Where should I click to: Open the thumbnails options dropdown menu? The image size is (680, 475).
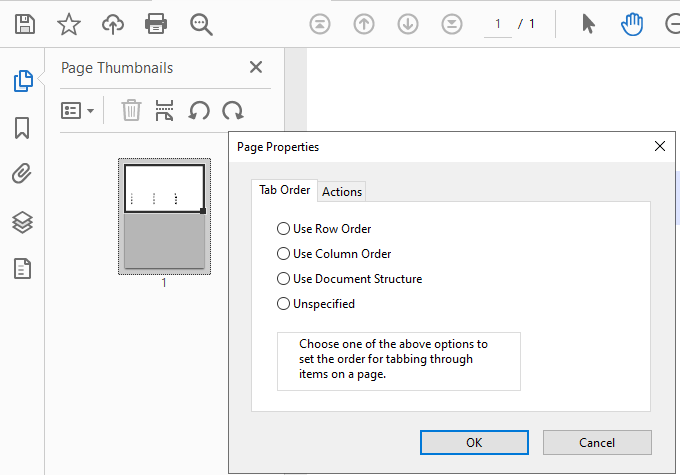click(78, 111)
